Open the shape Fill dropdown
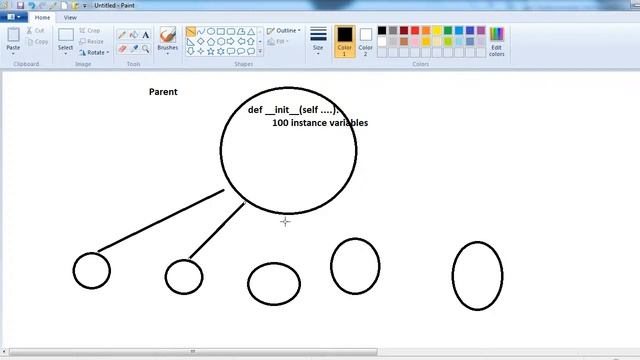The image size is (640, 360). [x=278, y=42]
